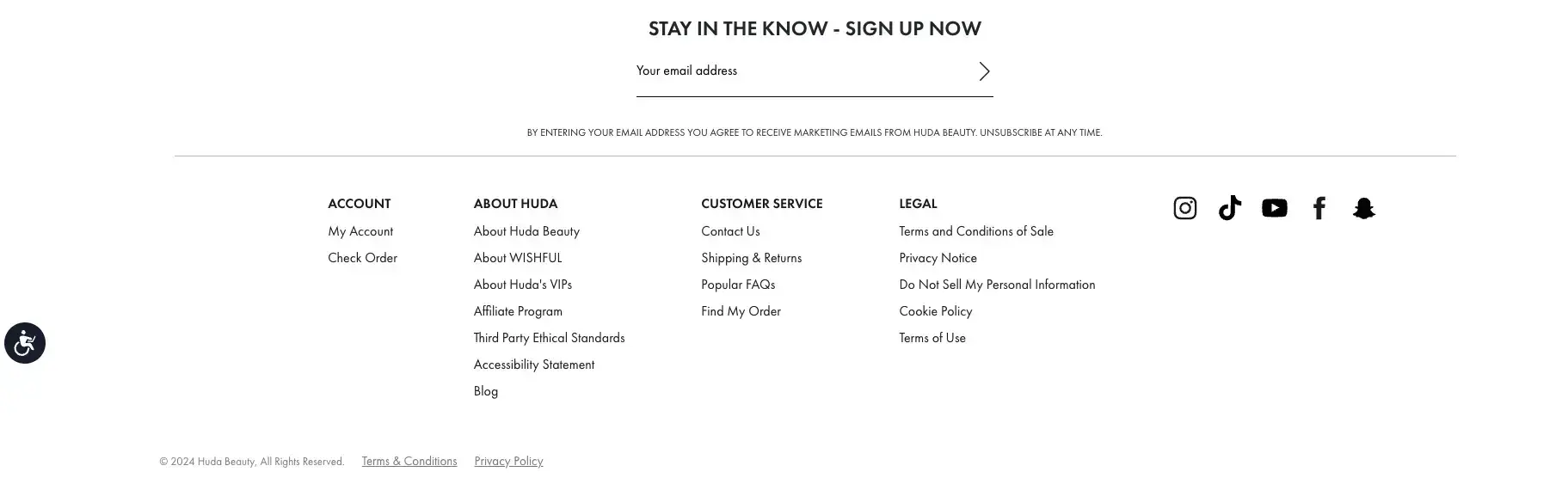Open the Blog link
1568x478 pixels.
tap(485, 391)
